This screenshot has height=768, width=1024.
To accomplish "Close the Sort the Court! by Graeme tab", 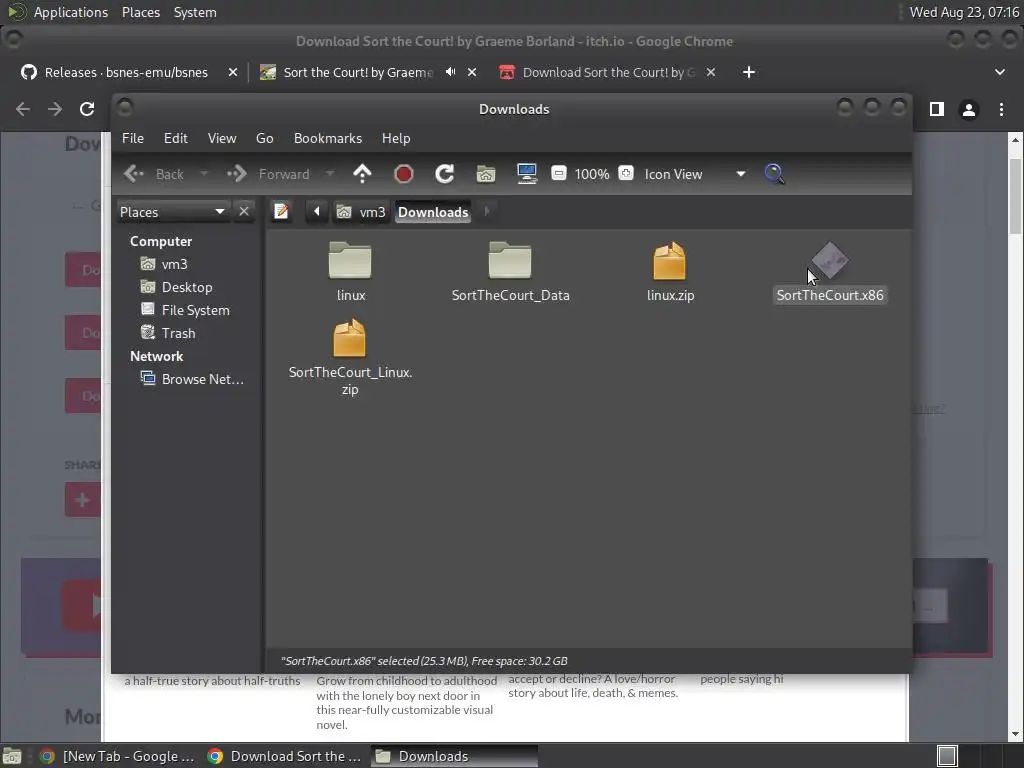I will [x=472, y=72].
